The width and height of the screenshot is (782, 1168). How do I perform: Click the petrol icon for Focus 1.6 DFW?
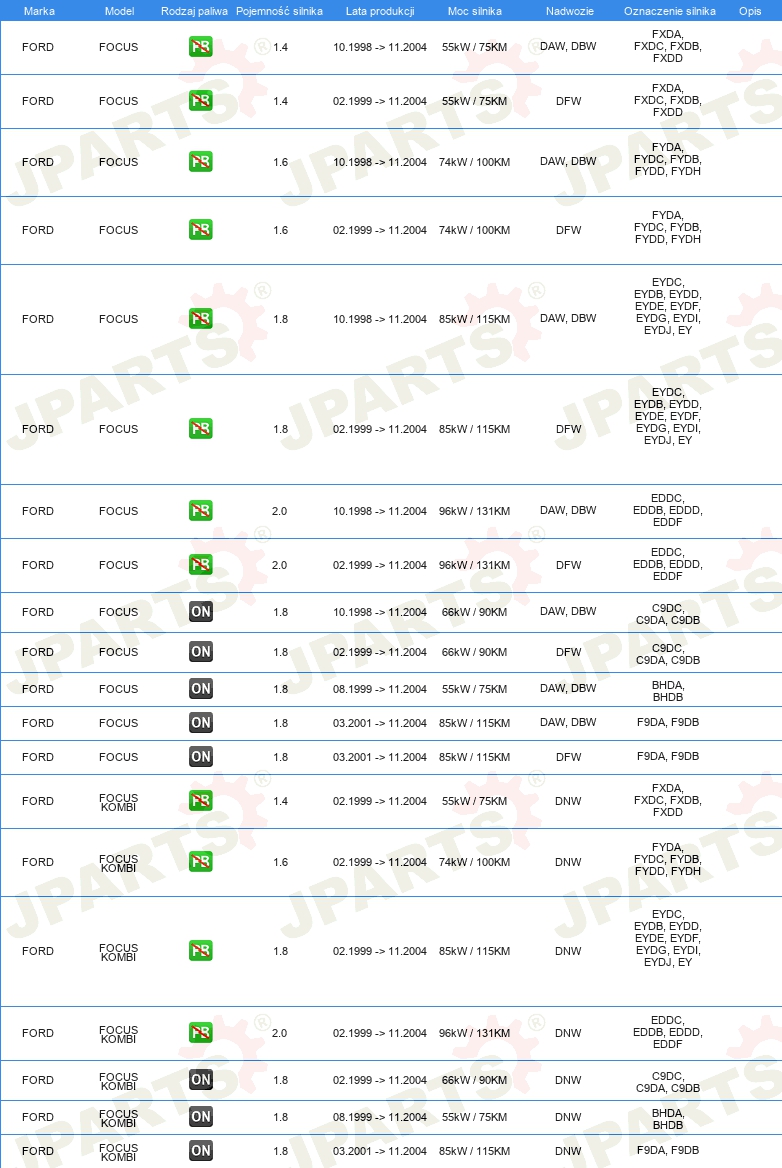[x=200, y=229]
